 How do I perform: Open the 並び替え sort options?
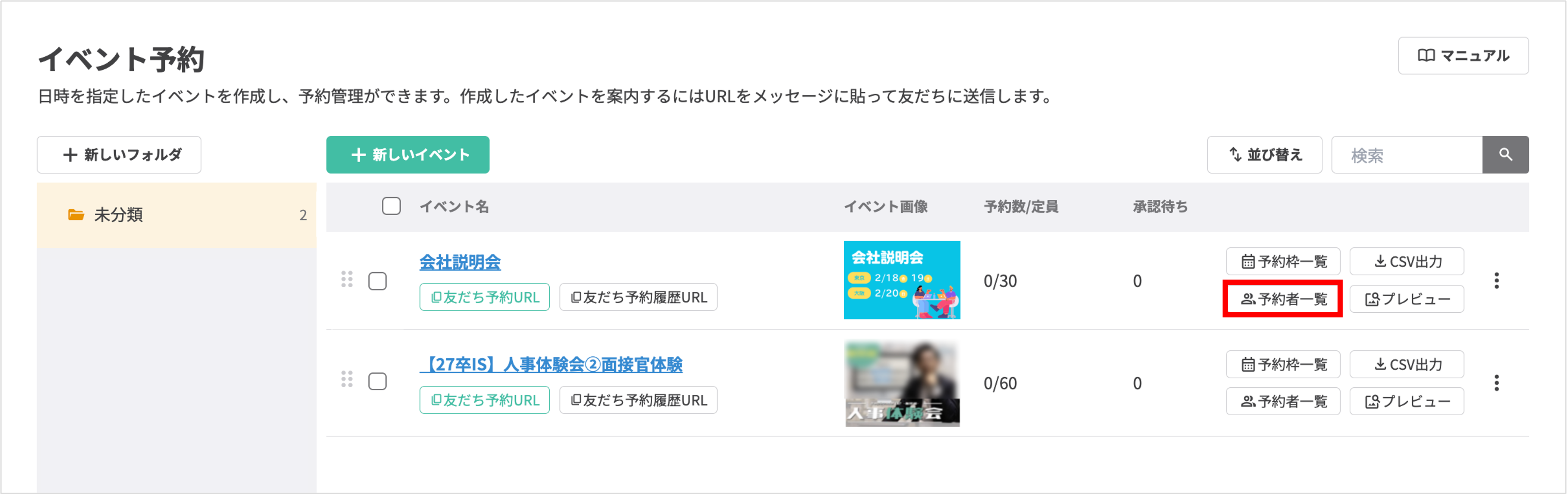[x=1264, y=154]
